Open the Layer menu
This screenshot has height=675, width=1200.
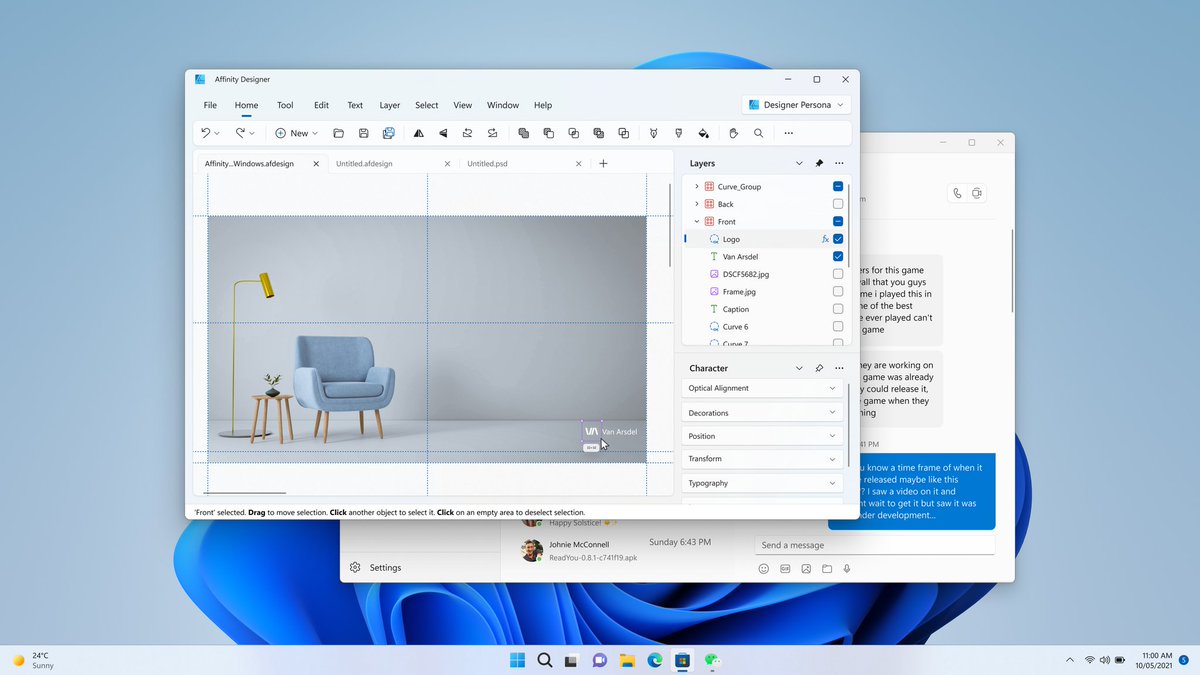(389, 104)
